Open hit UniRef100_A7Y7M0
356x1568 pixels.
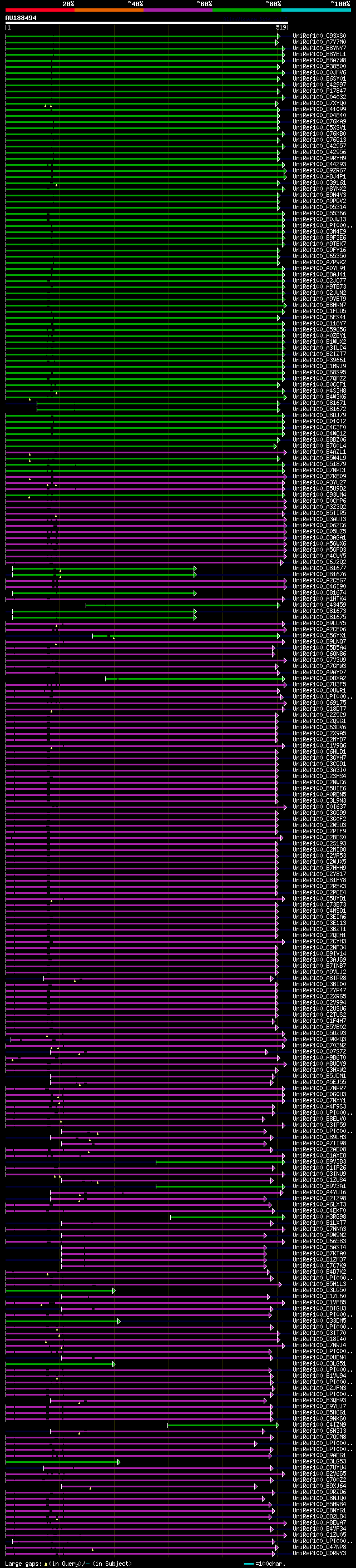tap(319, 42)
